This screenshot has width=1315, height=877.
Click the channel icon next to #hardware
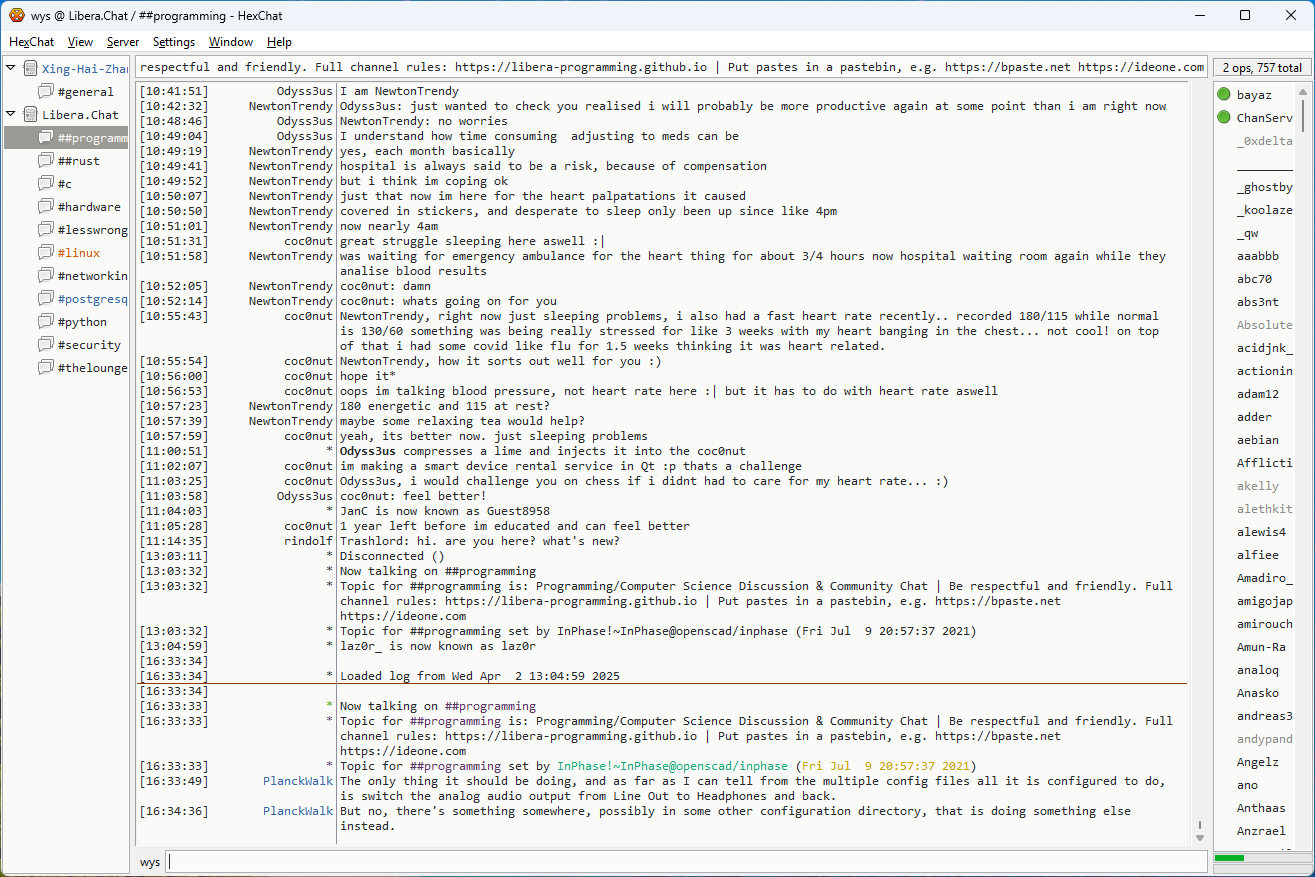coord(46,207)
